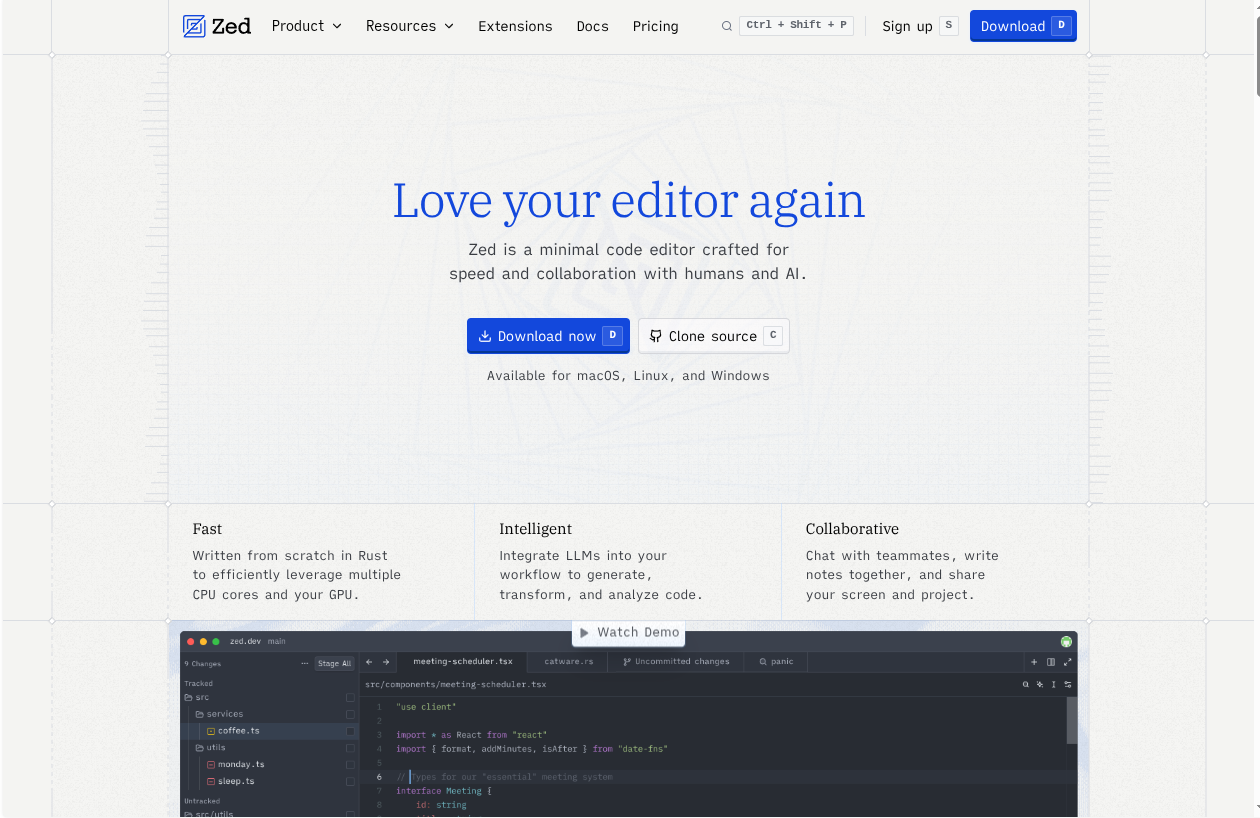The height and width of the screenshot is (818, 1260).
Task: Click the Zed logo icon
Action: 194,26
